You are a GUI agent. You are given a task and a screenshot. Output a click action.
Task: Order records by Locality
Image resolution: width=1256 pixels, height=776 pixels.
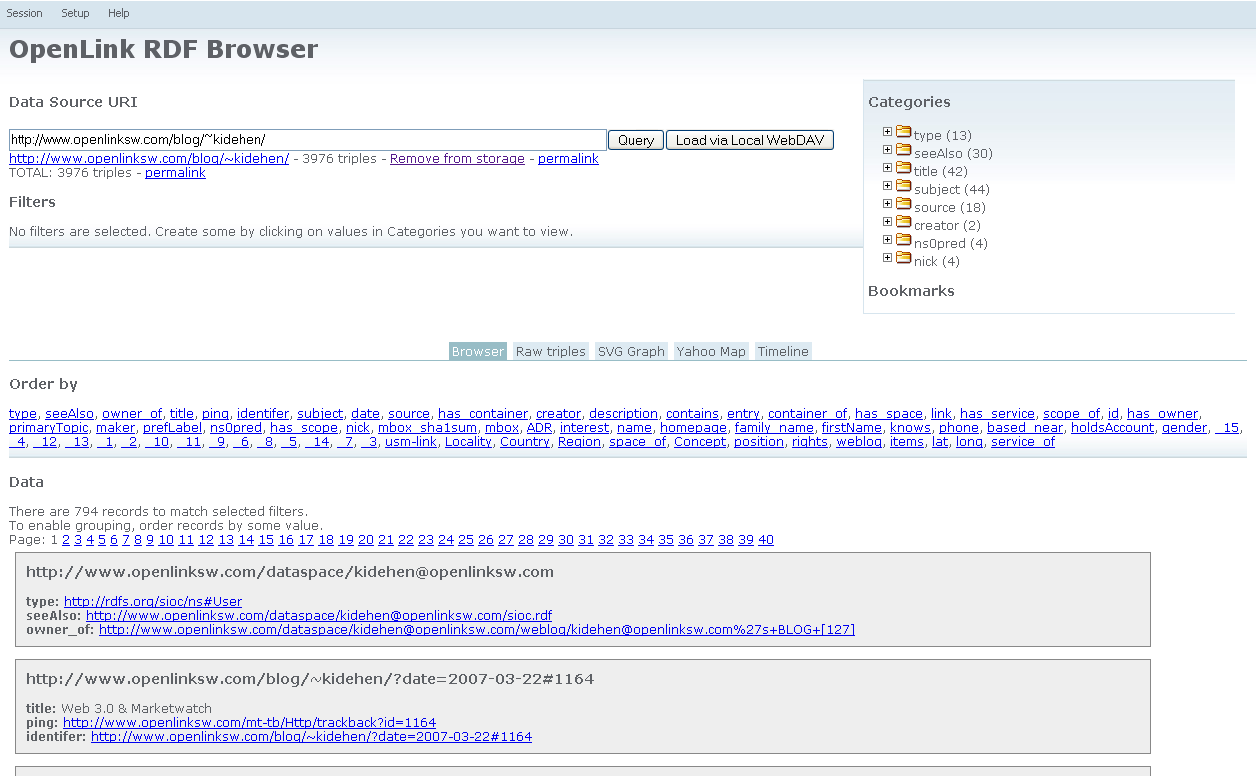pyautogui.click(x=468, y=441)
